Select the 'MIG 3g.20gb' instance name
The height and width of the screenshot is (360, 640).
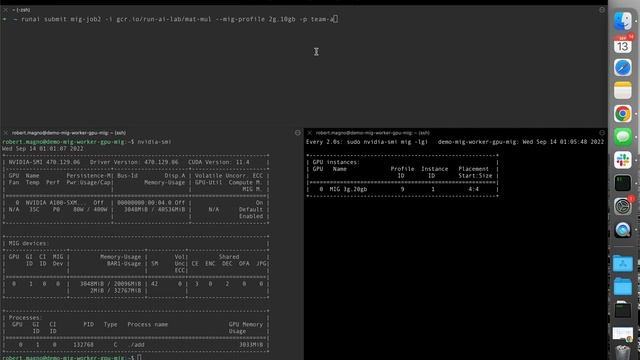tap(348, 189)
